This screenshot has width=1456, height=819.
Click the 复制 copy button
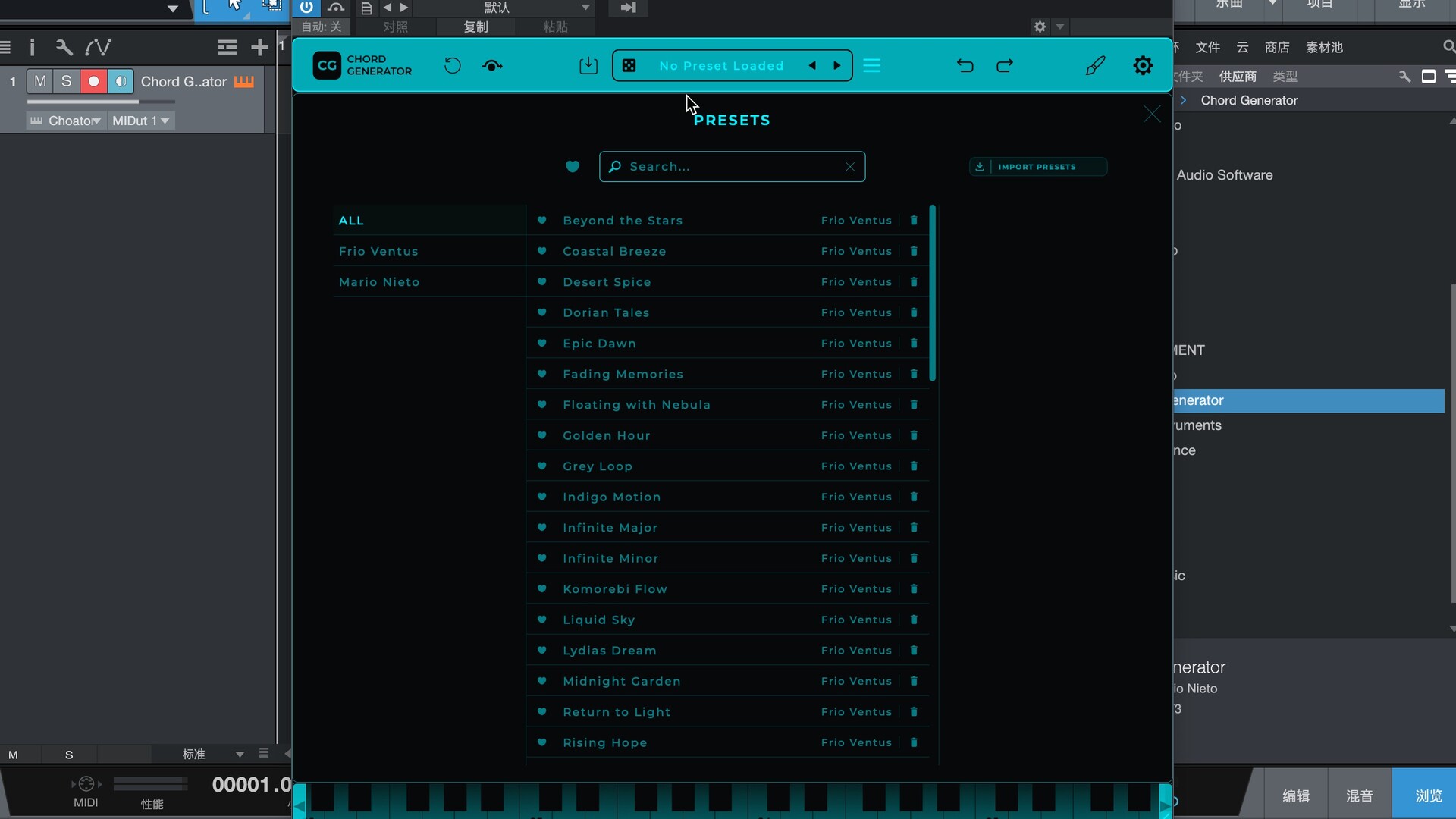476,27
